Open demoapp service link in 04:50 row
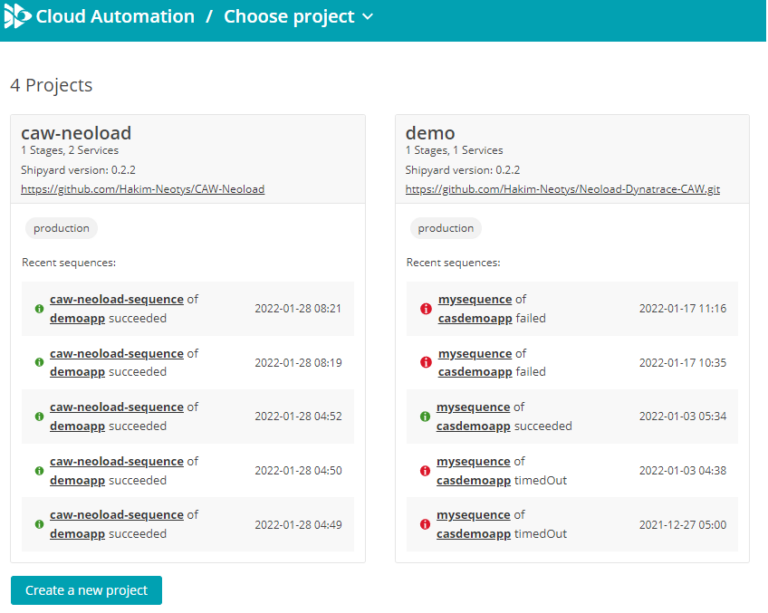768x613 pixels. click(x=77, y=481)
